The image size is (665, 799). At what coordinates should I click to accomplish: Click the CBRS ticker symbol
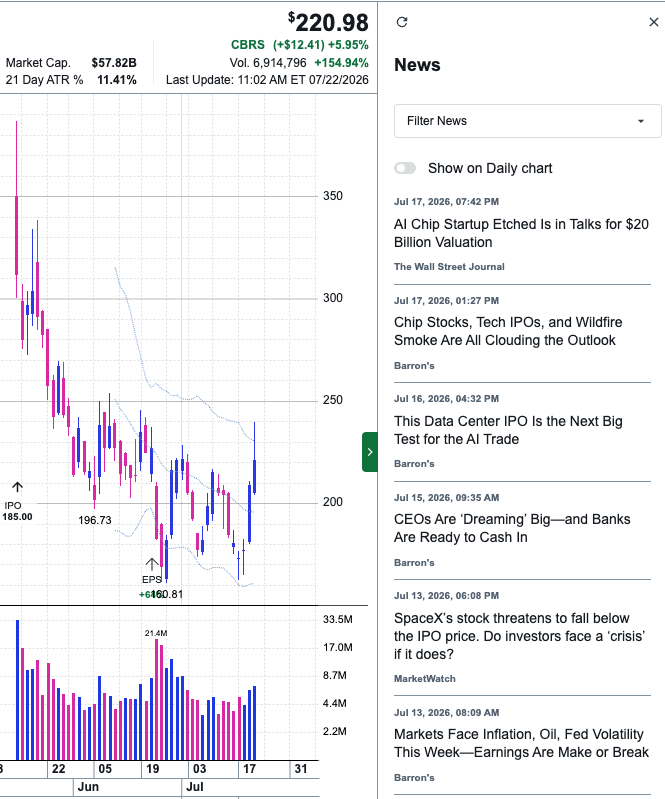click(x=248, y=45)
